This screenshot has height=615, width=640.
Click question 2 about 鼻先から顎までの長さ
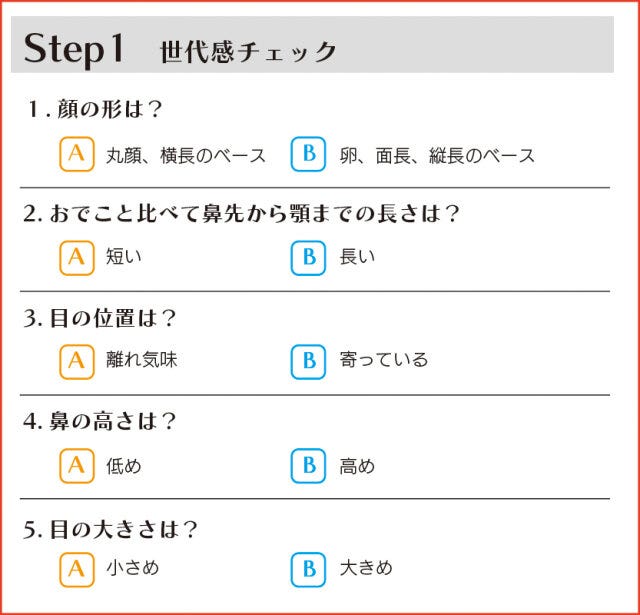pos(240,213)
